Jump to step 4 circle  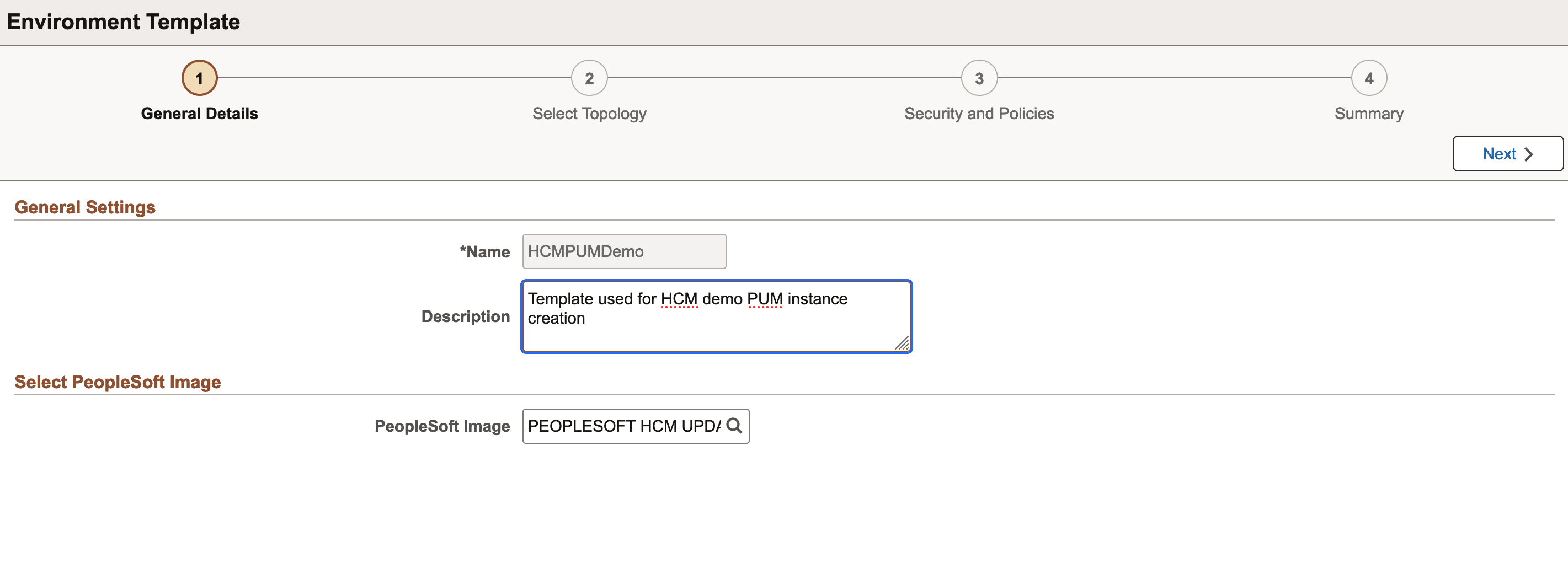[x=1368, y=78]
